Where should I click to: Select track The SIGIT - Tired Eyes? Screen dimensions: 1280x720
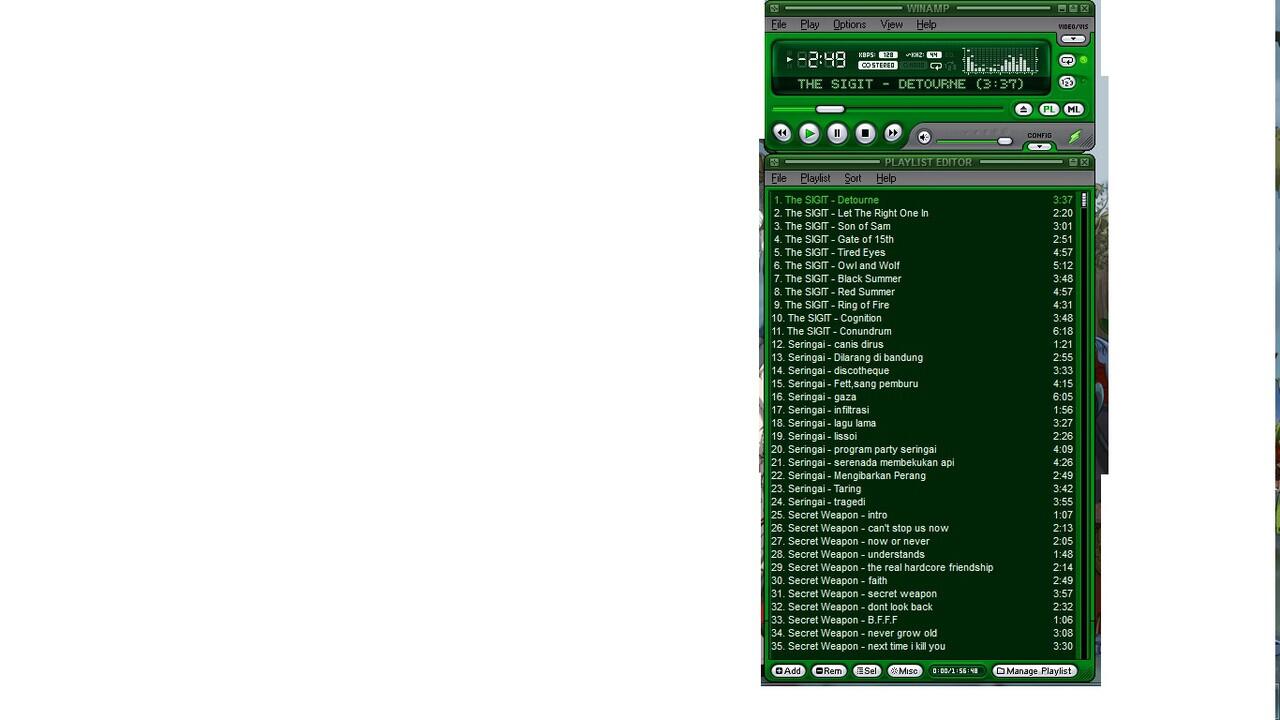tap(923, 252)
